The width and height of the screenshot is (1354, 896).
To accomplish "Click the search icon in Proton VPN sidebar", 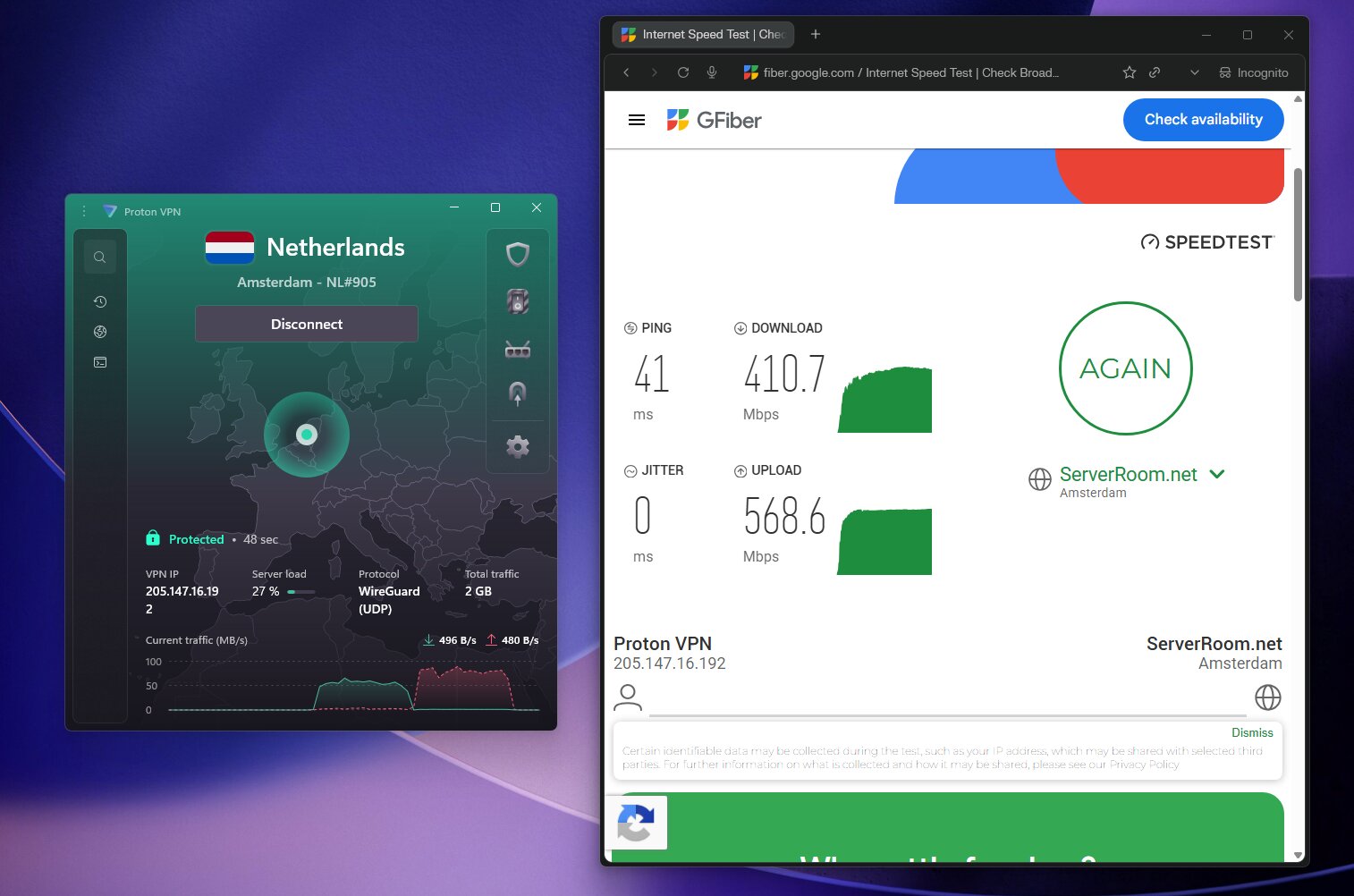I will click(x=100, y=258).
